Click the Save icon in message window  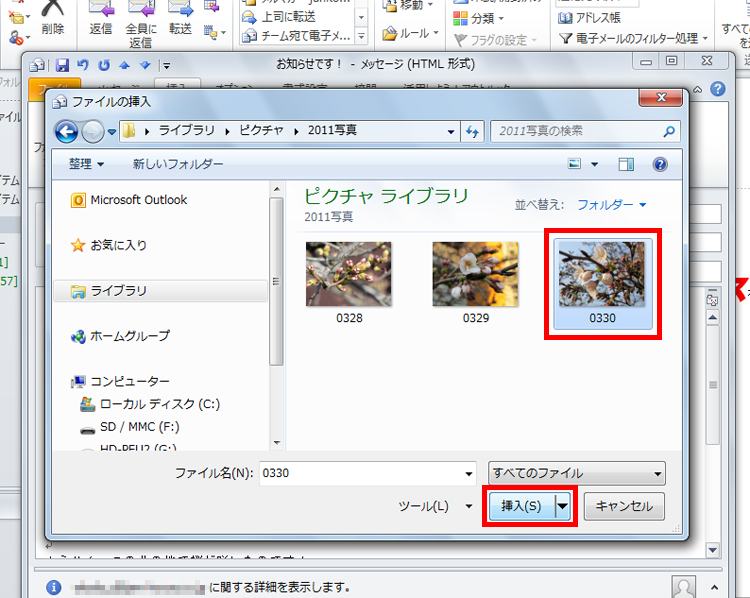[62, 65]
